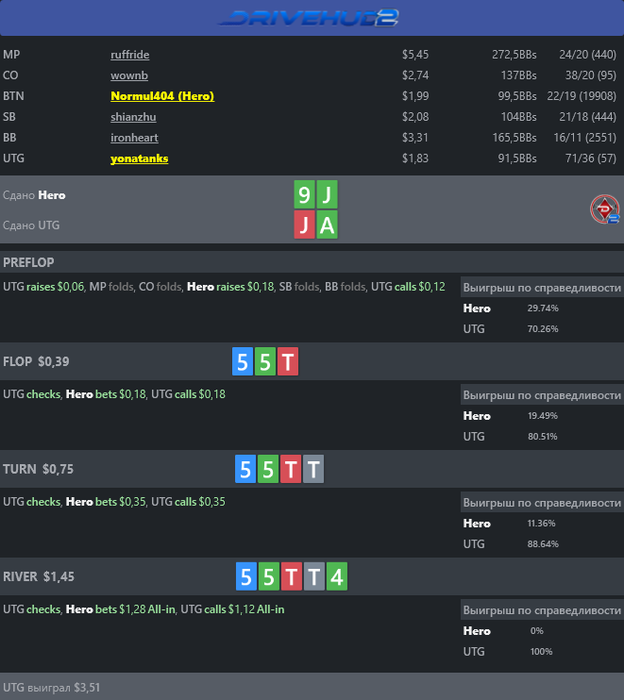
Task: Click the green 5 card on the flop row
Action: (265, 361)
